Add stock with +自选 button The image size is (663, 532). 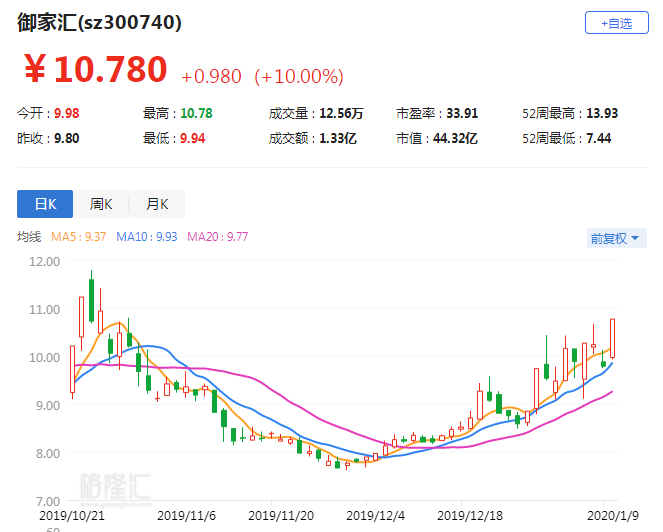click(x=616, y=23)
